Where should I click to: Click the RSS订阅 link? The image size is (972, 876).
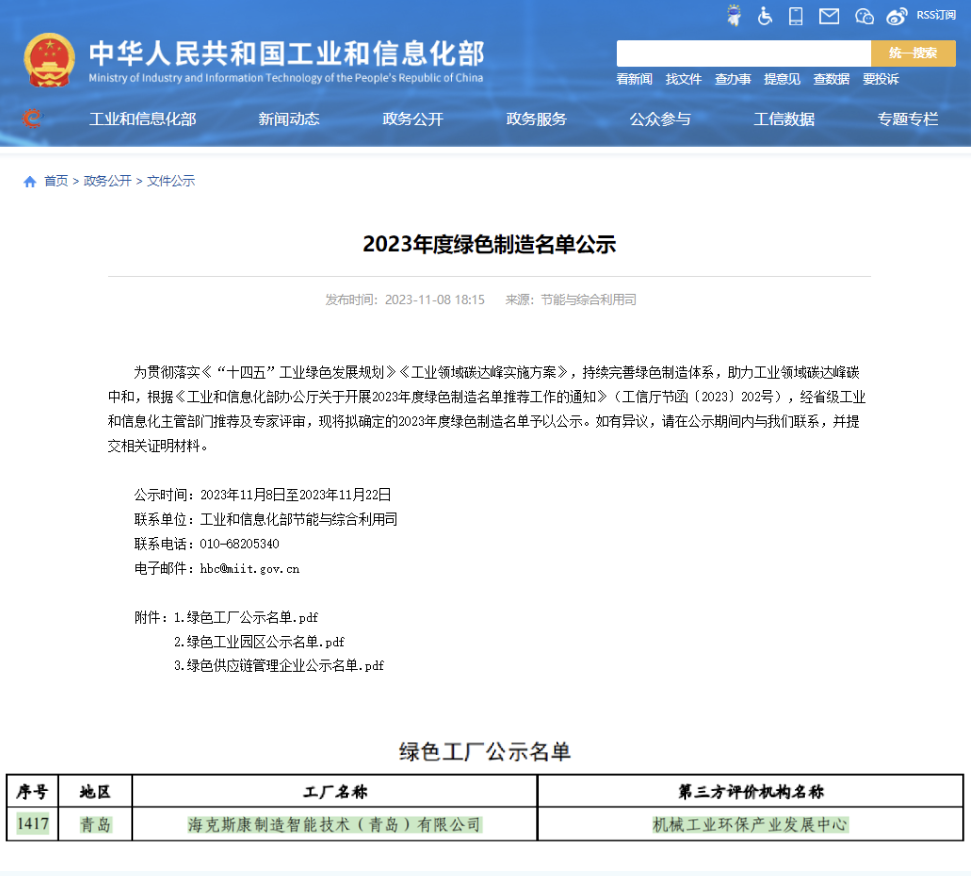pyautogui.click(x=936, y=15)
